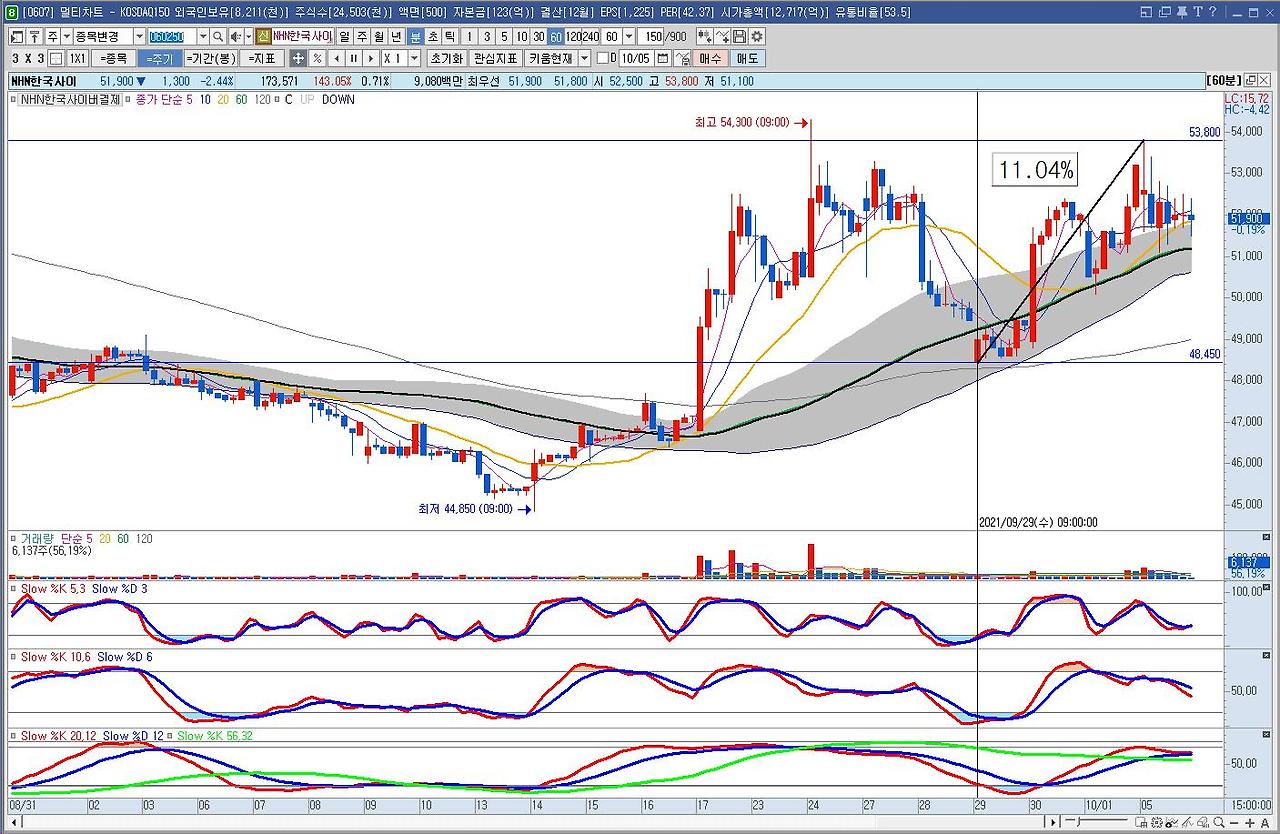Click the date input field 10/05
Screen dimensions: 1280x834
click(x=637, y=58)
